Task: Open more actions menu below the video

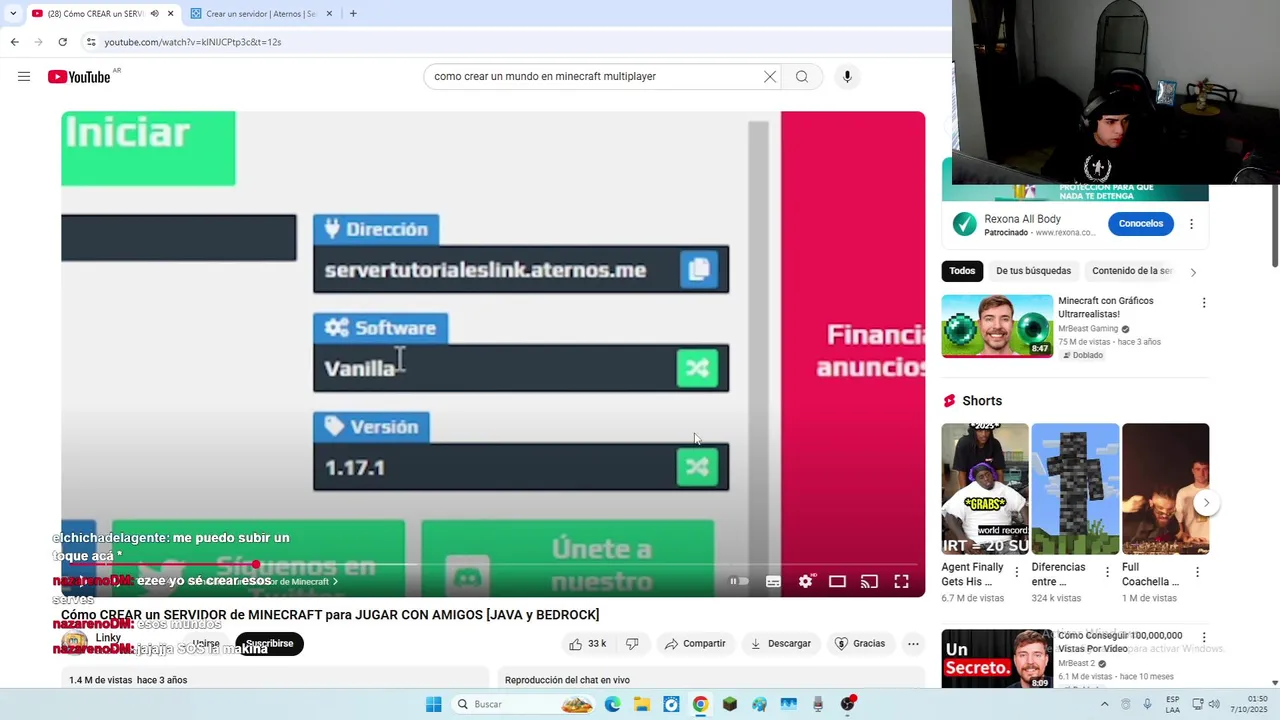Action: pyautogui.click(x=913, y=644)
